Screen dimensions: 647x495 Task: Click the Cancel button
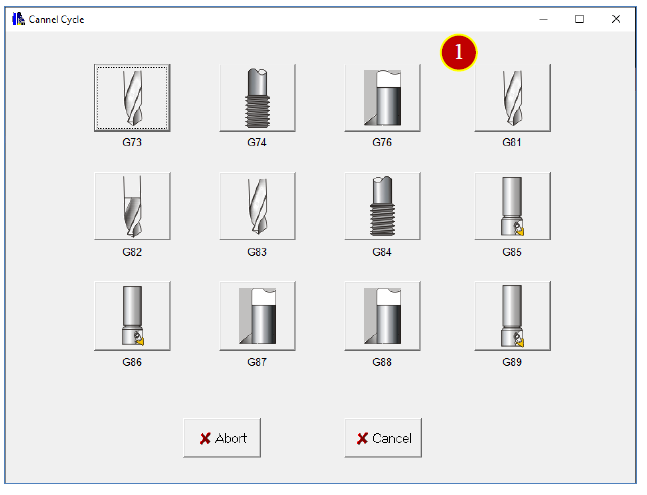[x=383, y=438]
